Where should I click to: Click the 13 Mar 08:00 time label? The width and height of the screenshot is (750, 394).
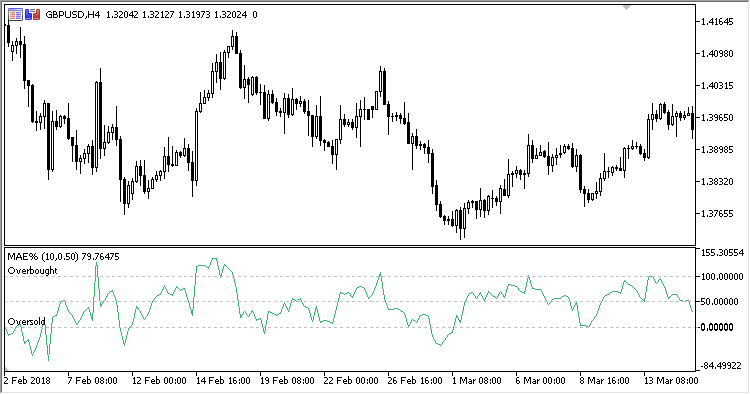pos(671,381)
